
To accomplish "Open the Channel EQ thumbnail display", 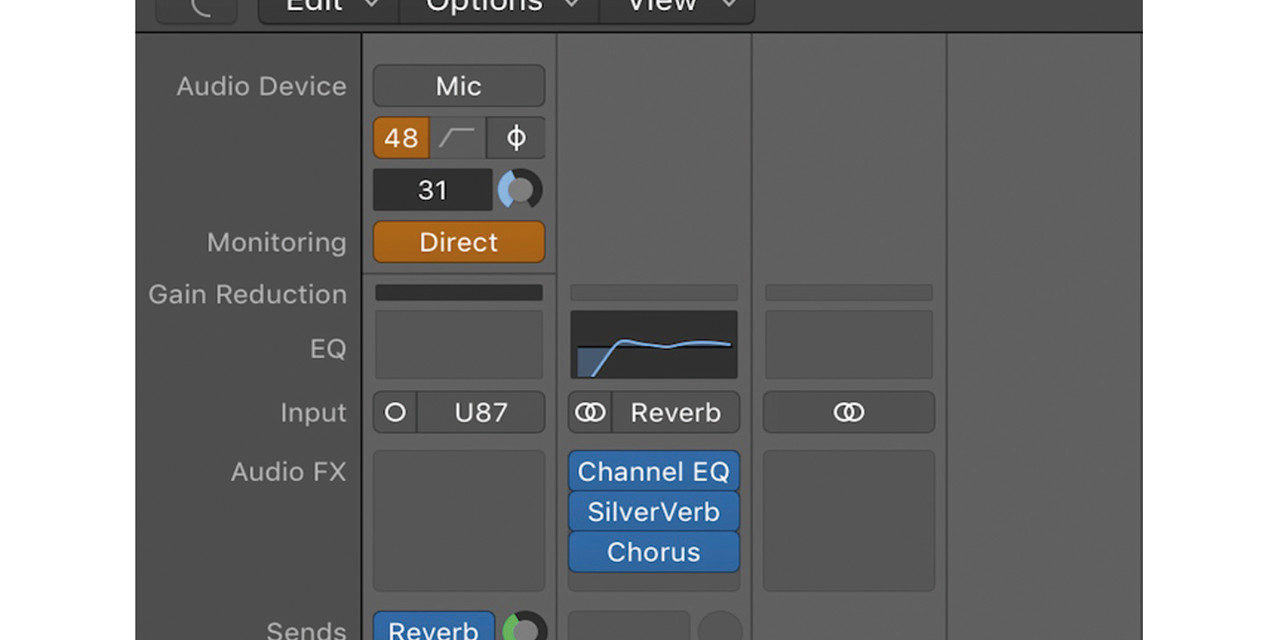I will (653, 344).
